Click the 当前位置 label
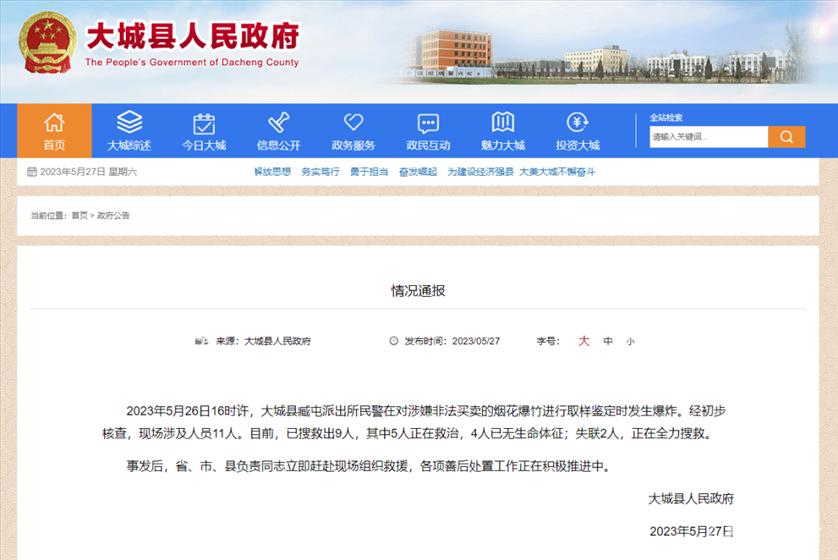Screen dimensions: 838x560 (48, 215)
